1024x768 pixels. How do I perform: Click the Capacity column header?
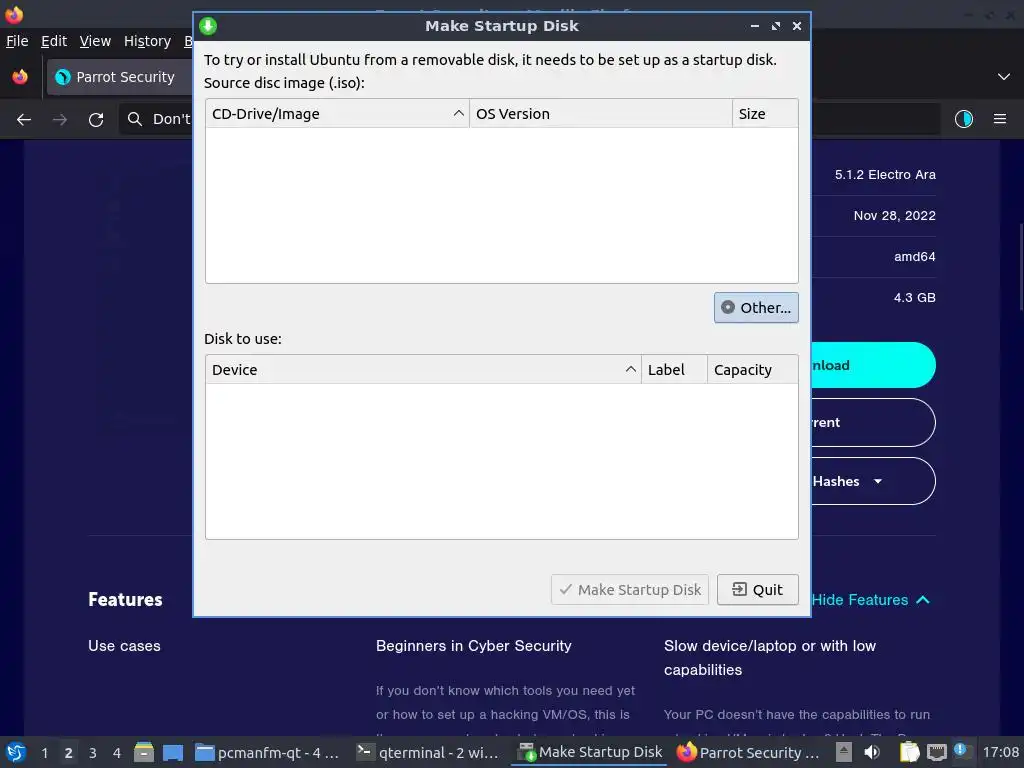(x=752, y=370)
